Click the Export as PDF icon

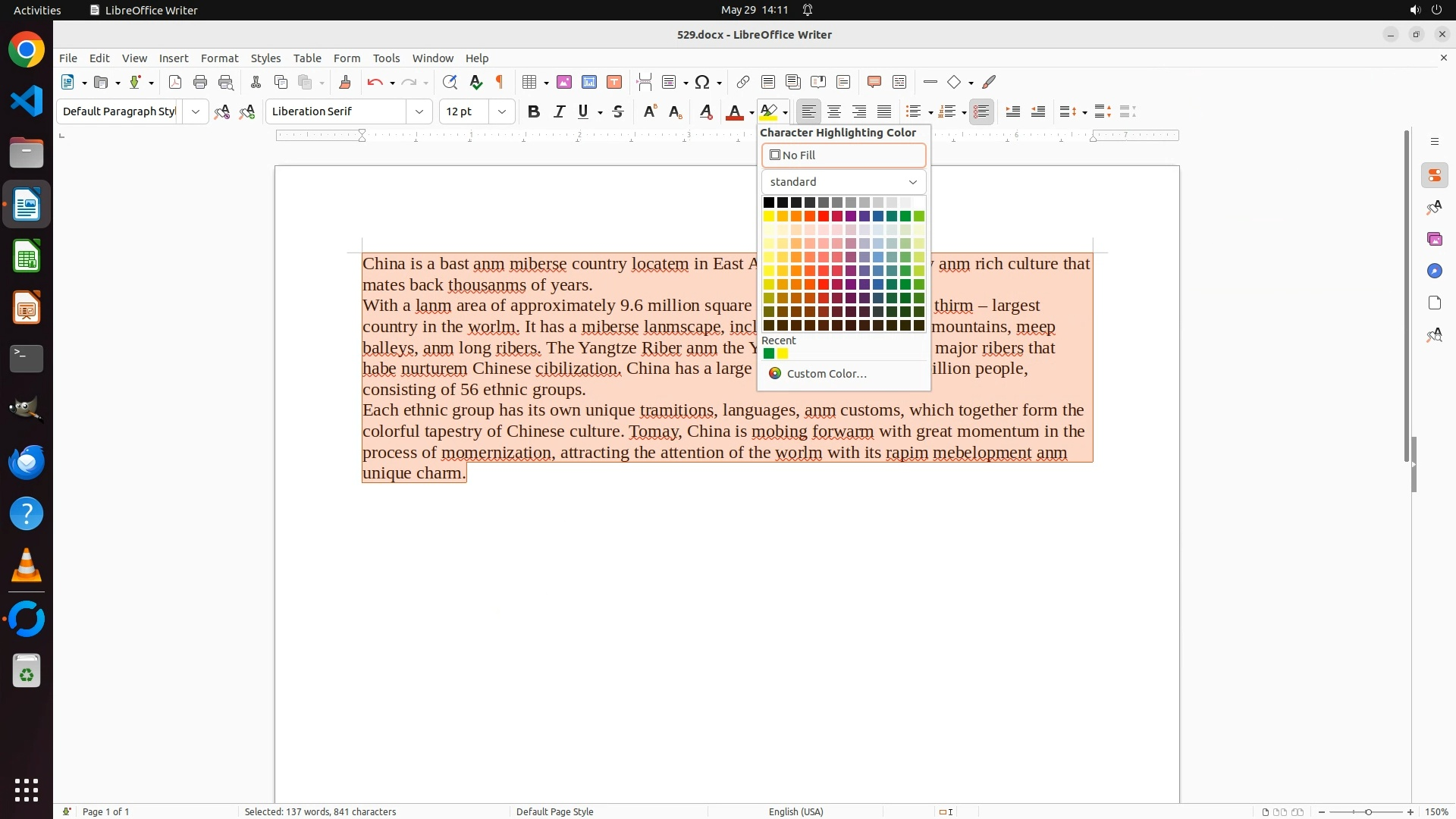pyautogui.click(x=175, y=82)
